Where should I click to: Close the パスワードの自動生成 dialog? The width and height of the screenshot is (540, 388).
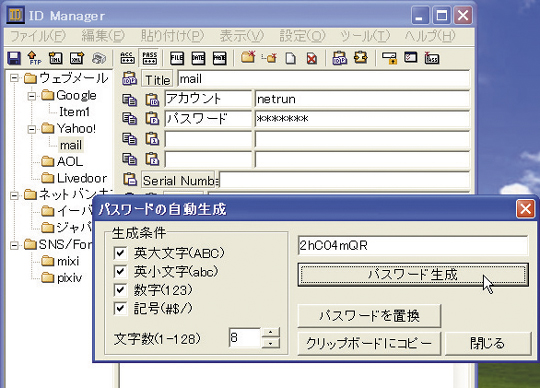click(x=525, y=209)
